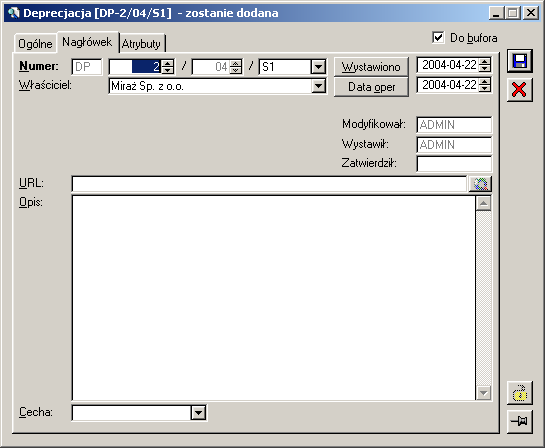545x448 pixels.
Task: Click the Wystawiono button
Action: point(371,67)
